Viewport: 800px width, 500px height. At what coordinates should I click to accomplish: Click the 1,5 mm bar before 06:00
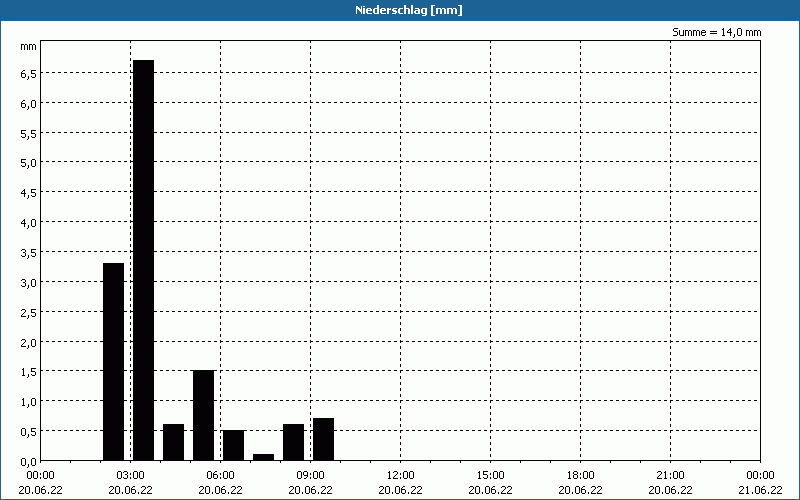pyautogui.click(x=204, y=415)
